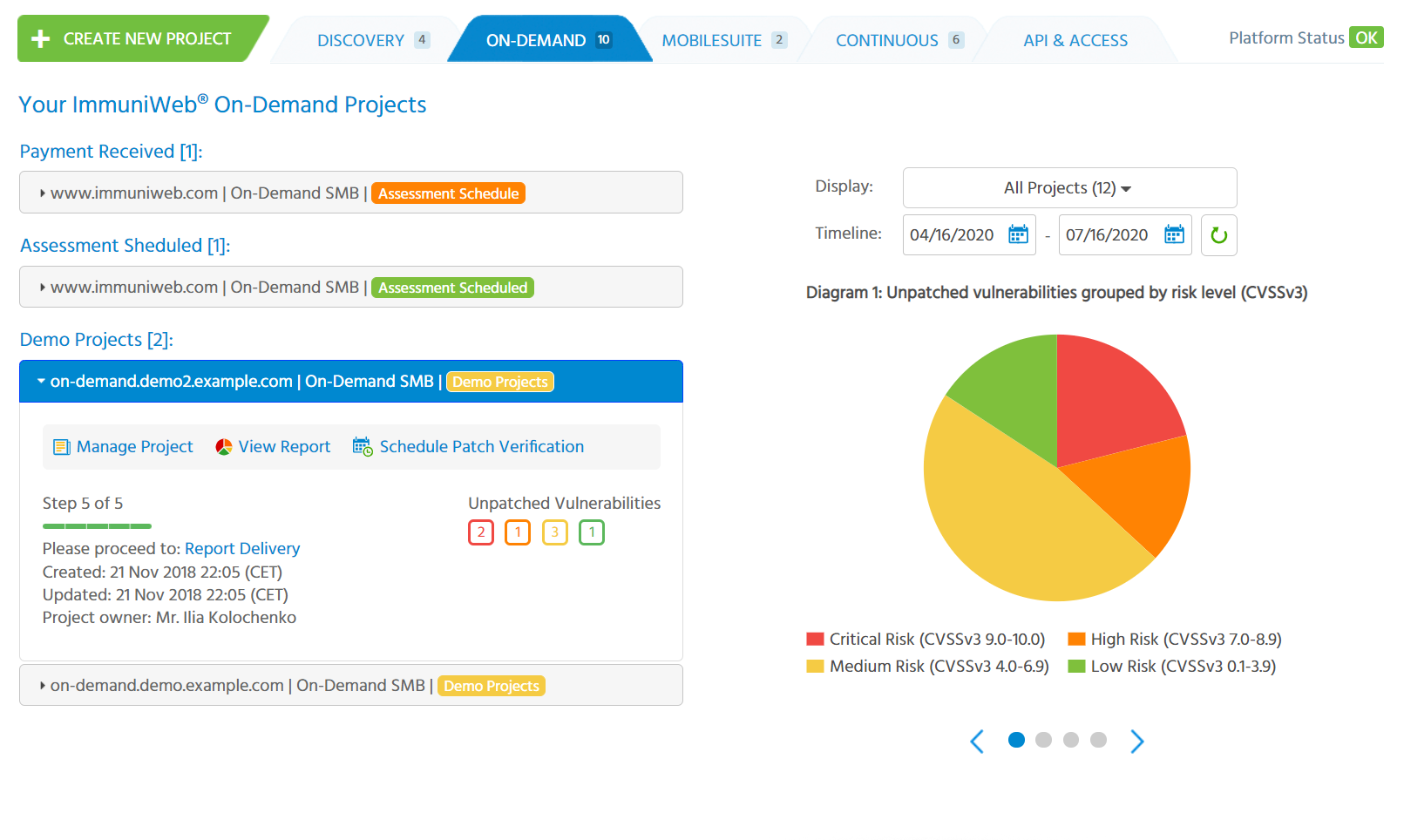This screenshot has height=840, width=1404.
Task: Open the Discovery tab
Action: 373,40
